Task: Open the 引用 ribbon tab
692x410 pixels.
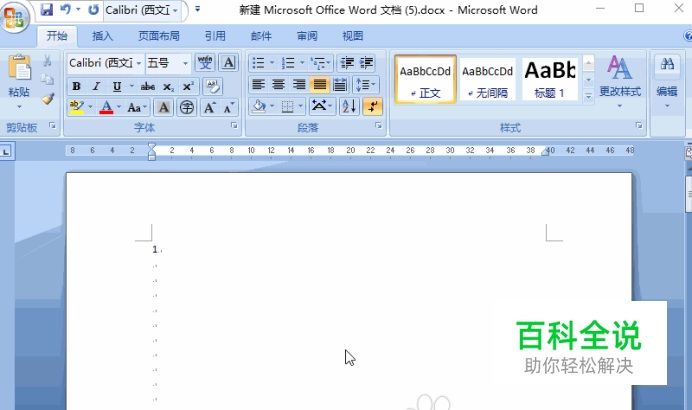Action: [x=215, y=36]
